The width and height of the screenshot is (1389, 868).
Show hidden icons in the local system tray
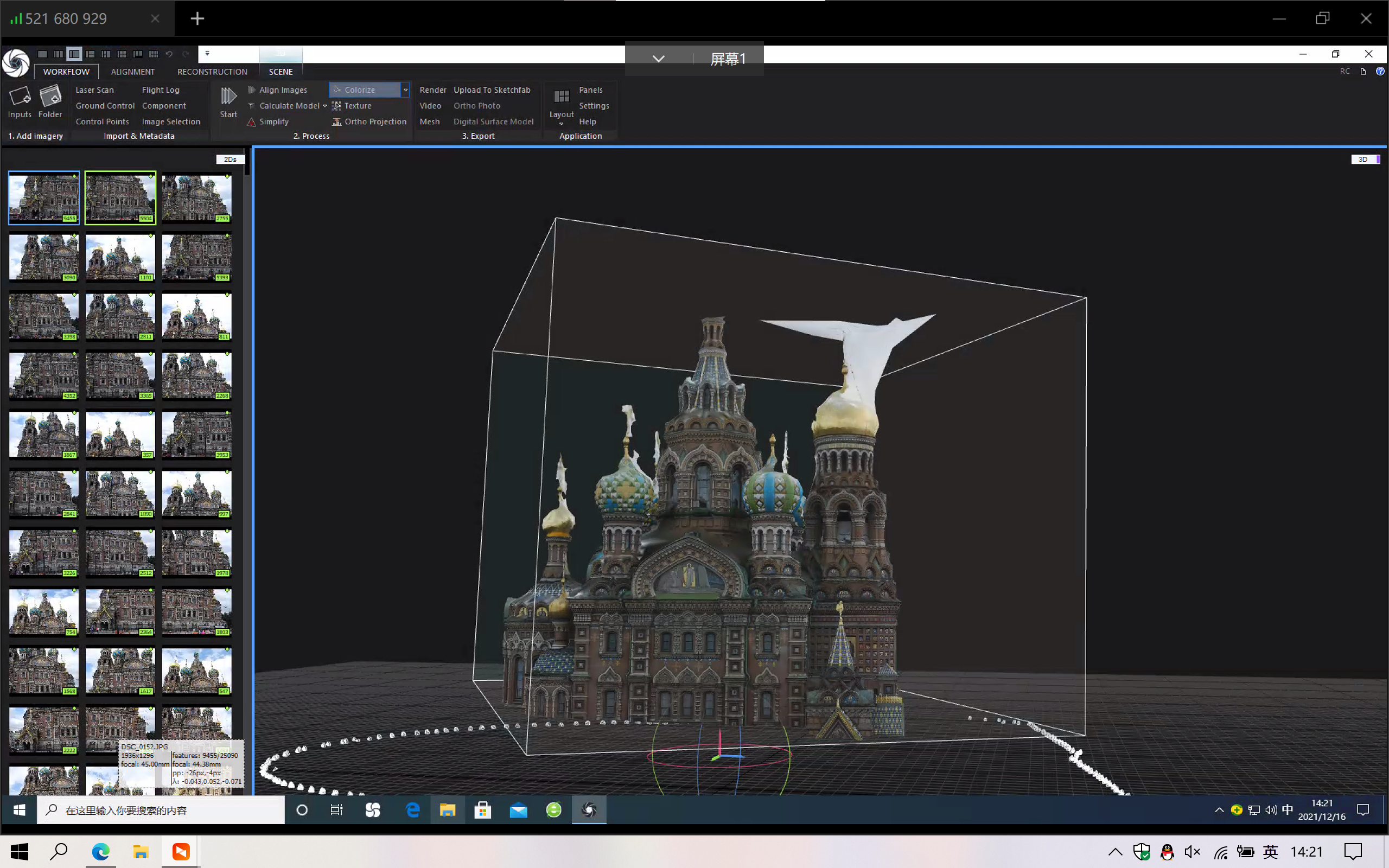pos(1115,852)
